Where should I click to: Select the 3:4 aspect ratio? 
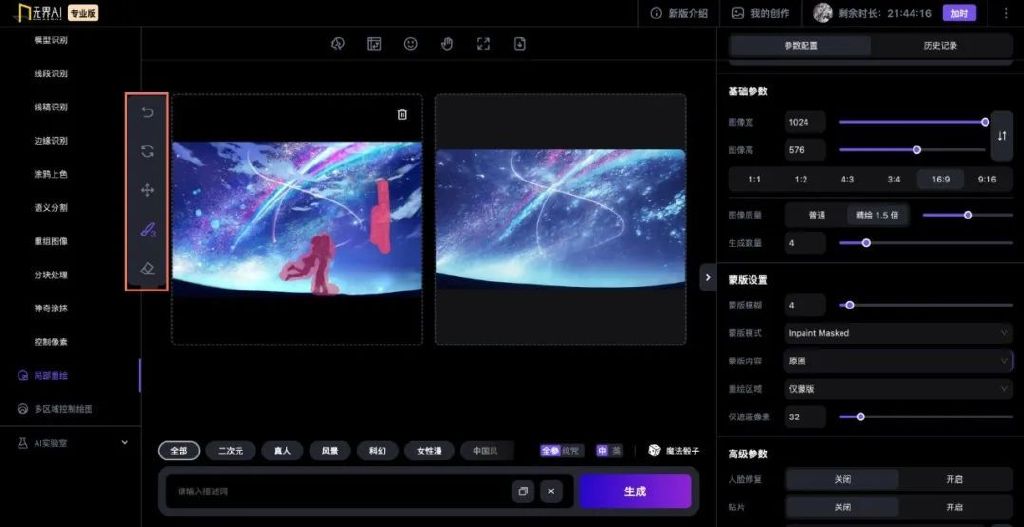[x=894, y=179]
